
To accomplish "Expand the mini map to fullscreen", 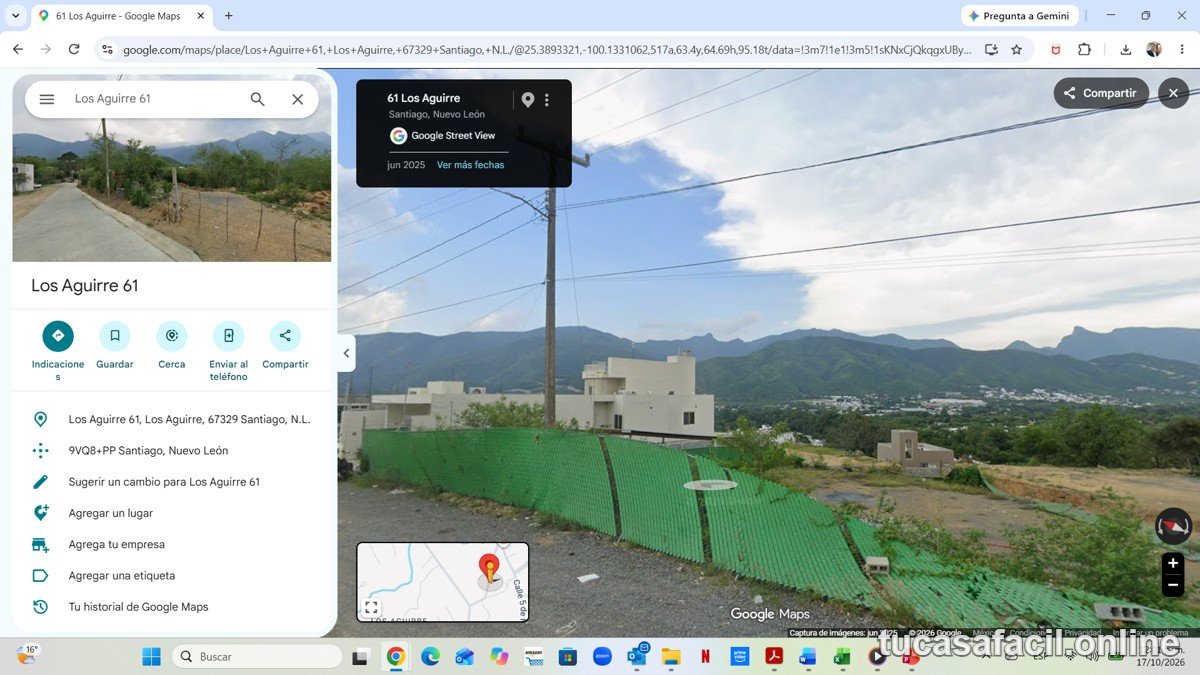I will (371, 607).
